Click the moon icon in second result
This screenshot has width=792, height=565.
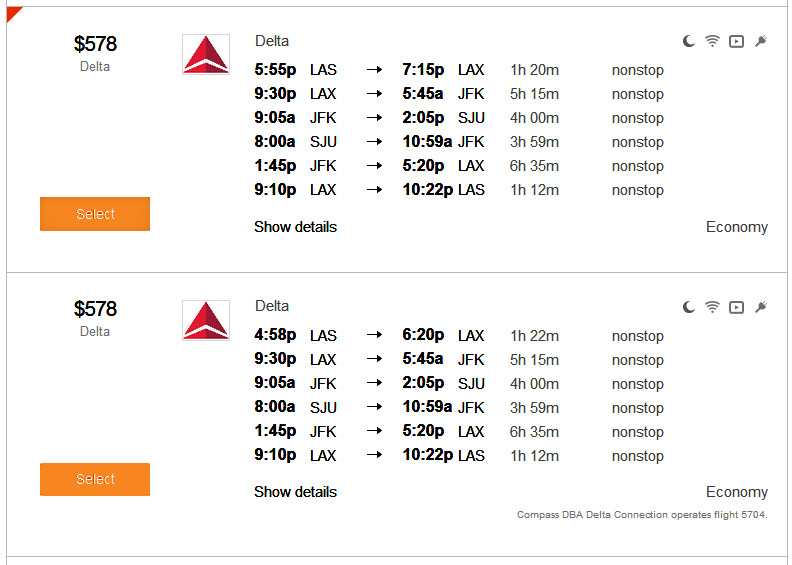pyautogui.click(x=689, y=307)
